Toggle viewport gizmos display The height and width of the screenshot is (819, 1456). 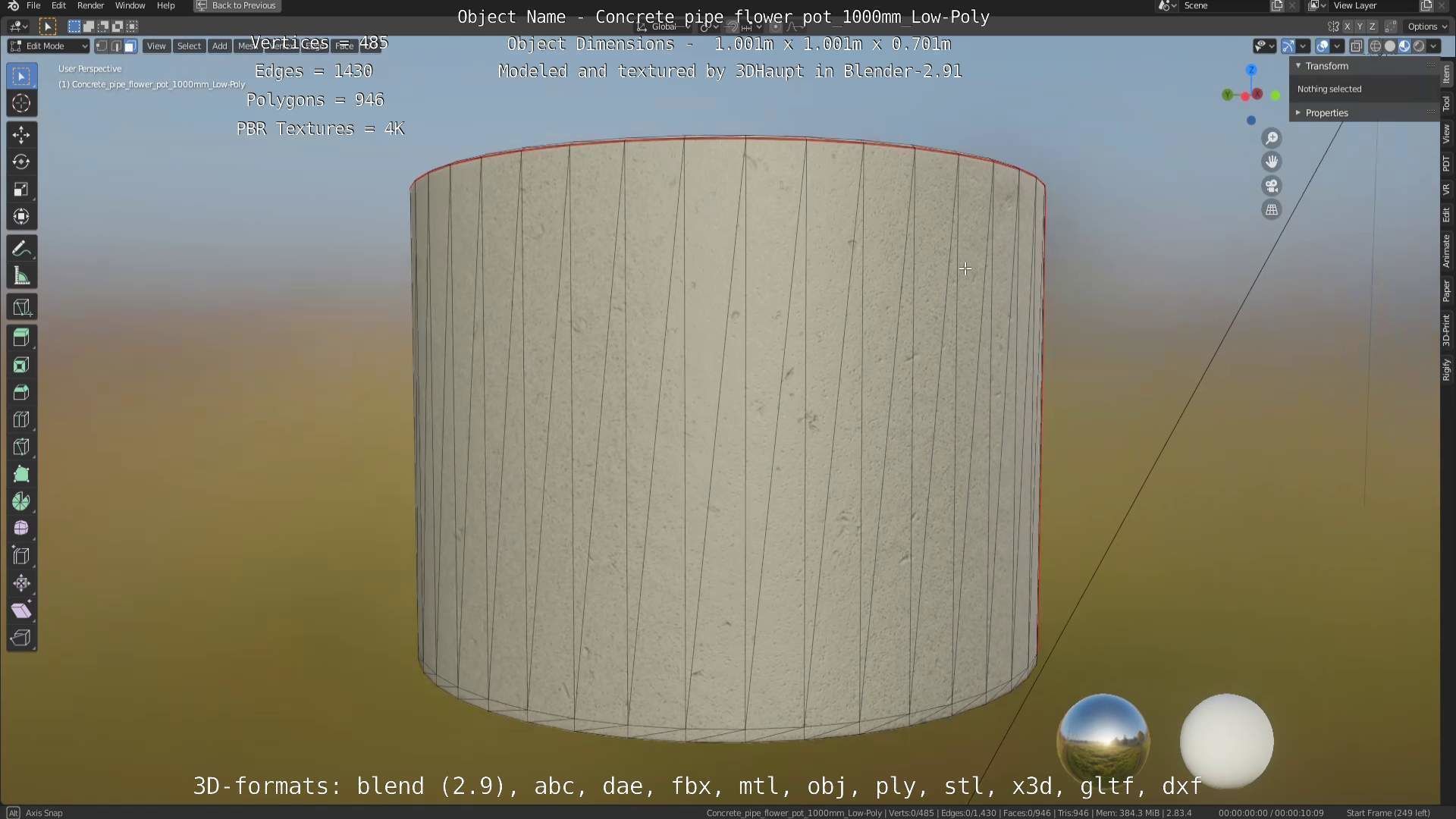pos(1288,46)
